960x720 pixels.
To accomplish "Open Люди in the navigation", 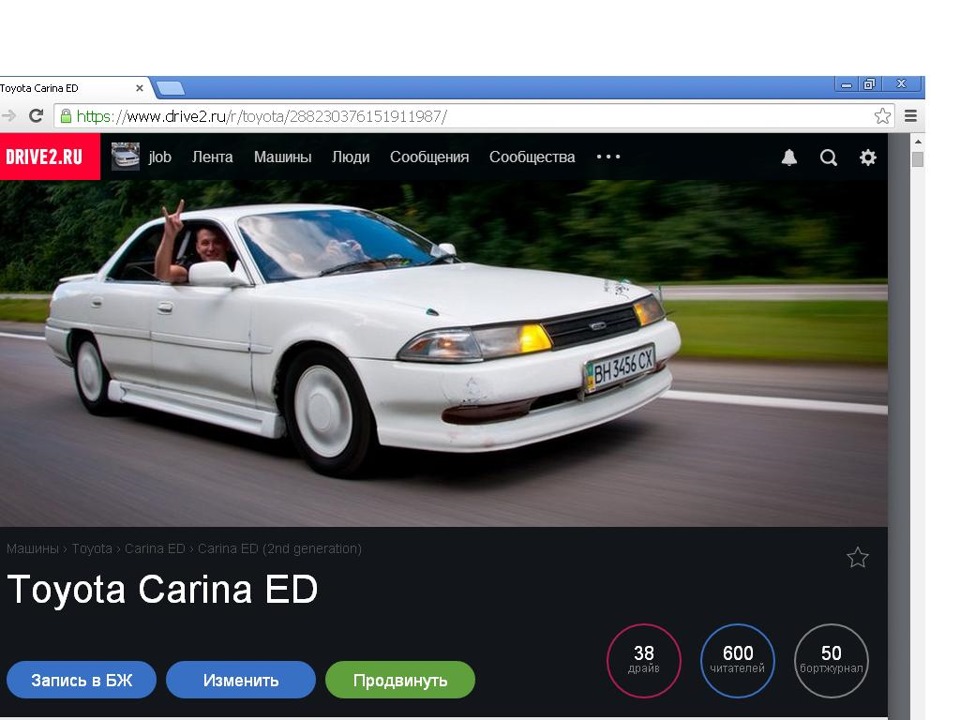I will [351, 157].
